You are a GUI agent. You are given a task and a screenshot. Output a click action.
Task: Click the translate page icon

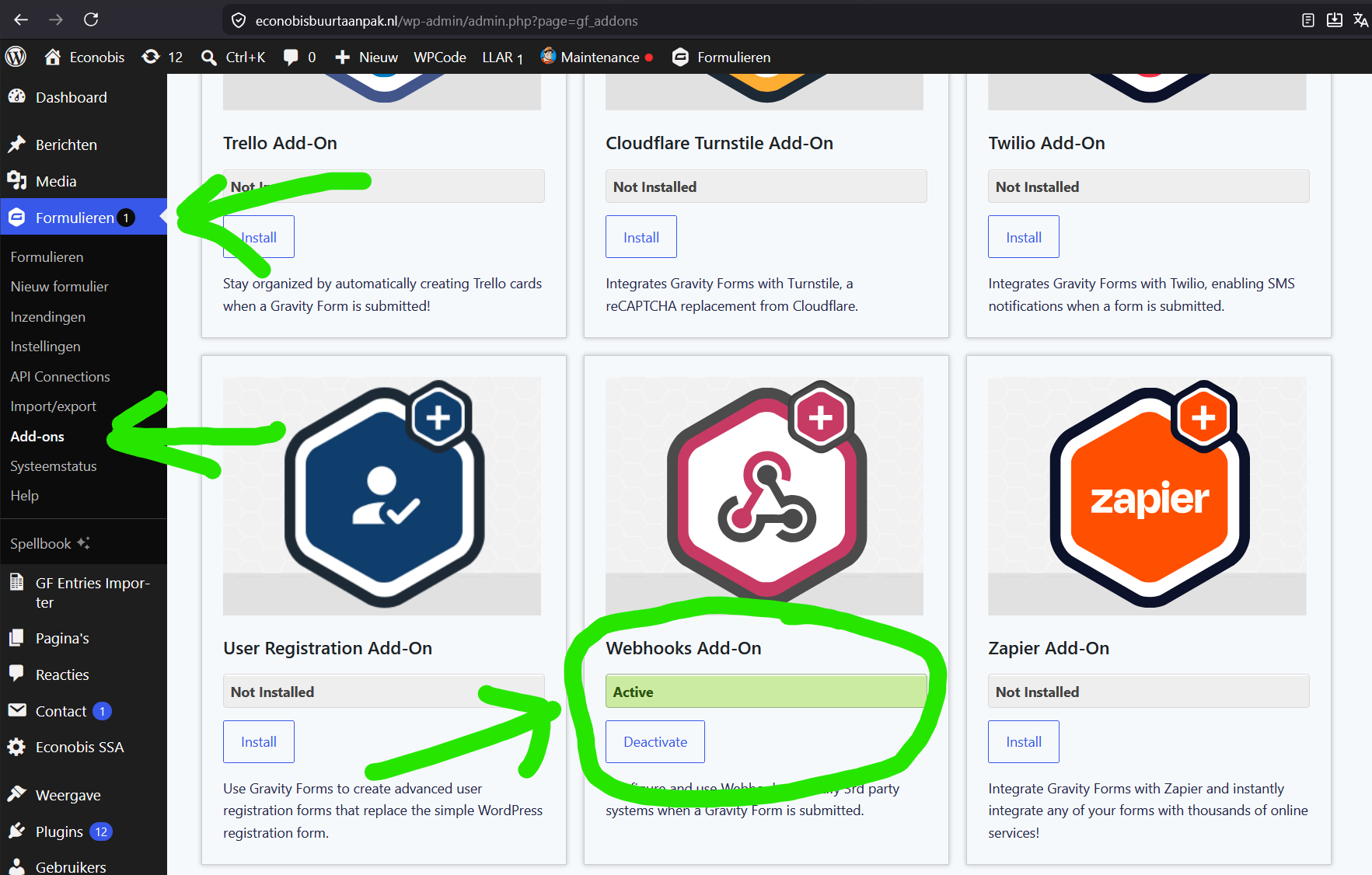point(1360,20)
